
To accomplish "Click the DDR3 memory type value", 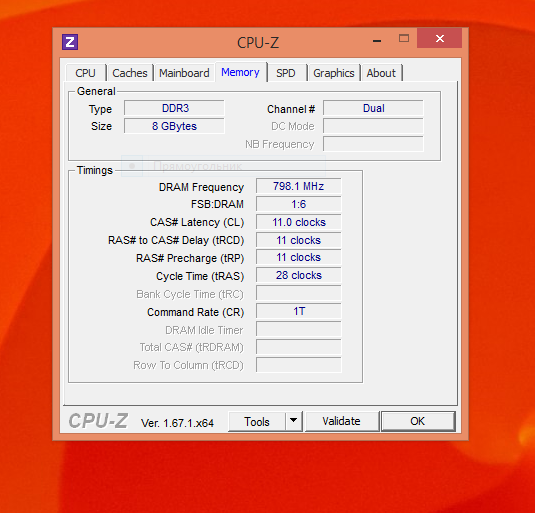I will 174,108.
